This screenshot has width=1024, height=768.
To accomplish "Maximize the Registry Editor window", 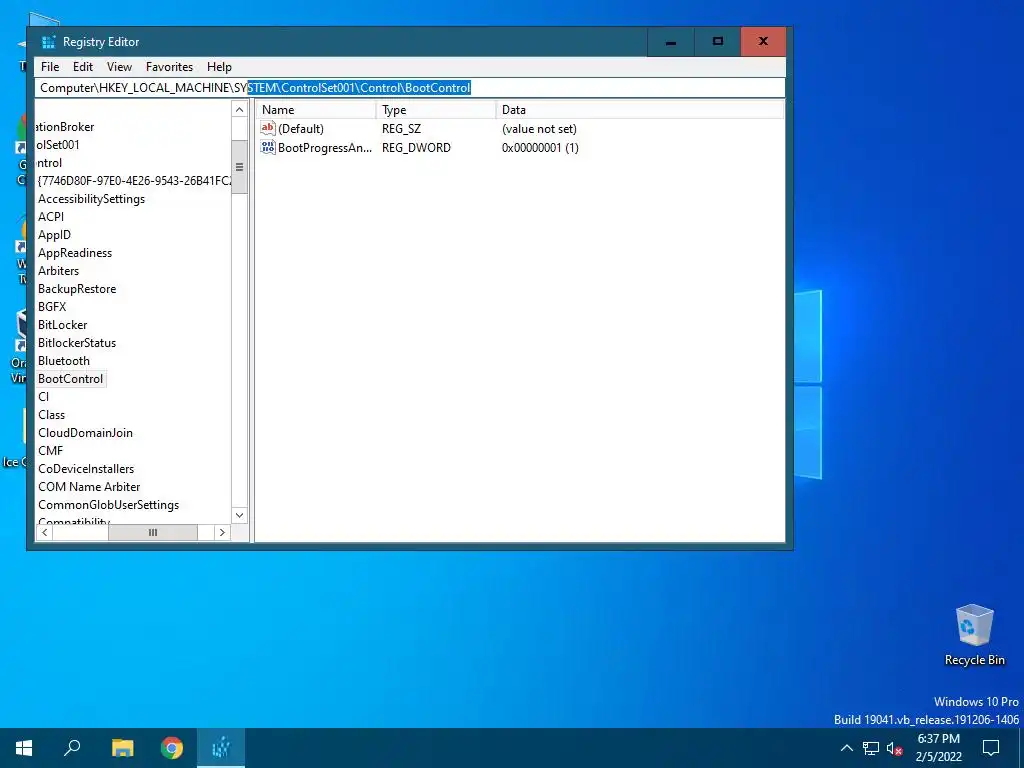I will [x=718, y=42].
